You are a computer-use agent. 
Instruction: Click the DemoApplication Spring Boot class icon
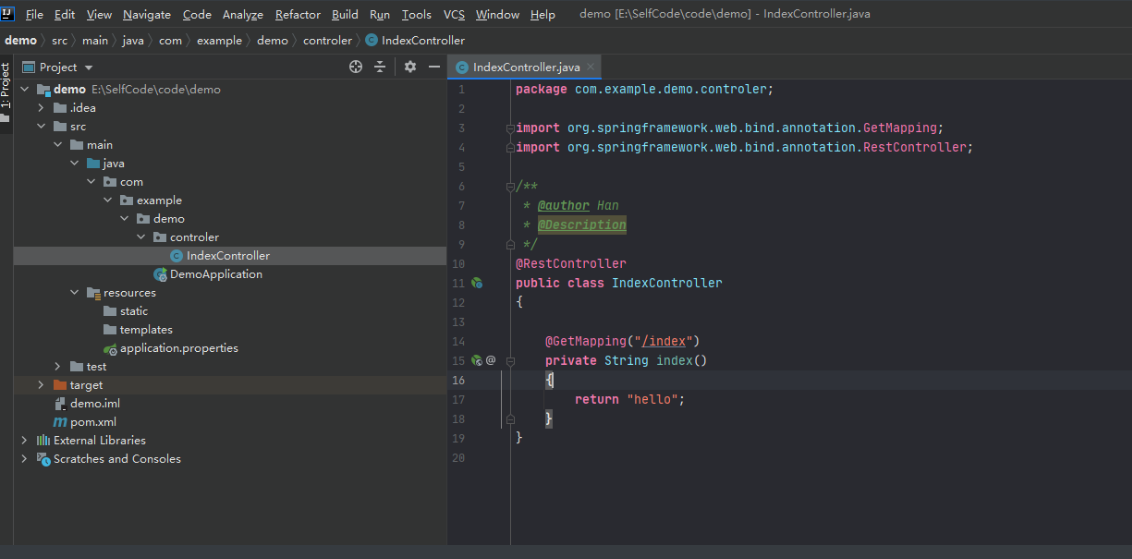point(160,274)
